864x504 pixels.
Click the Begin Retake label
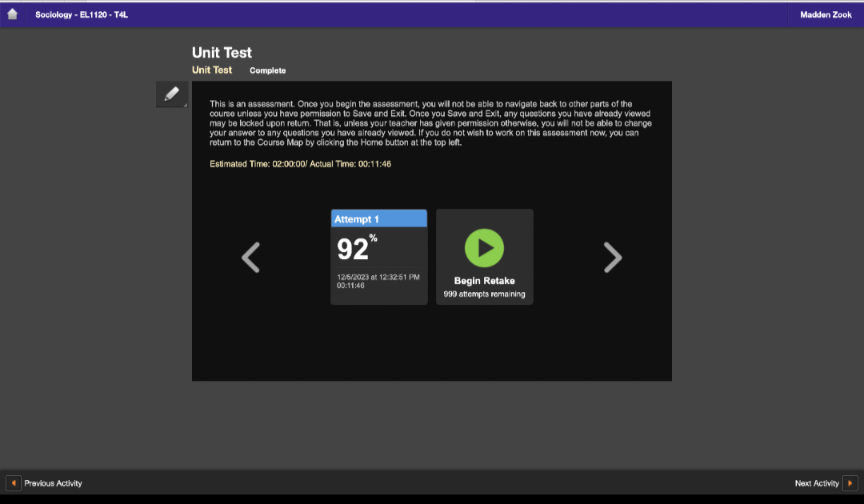484,281
